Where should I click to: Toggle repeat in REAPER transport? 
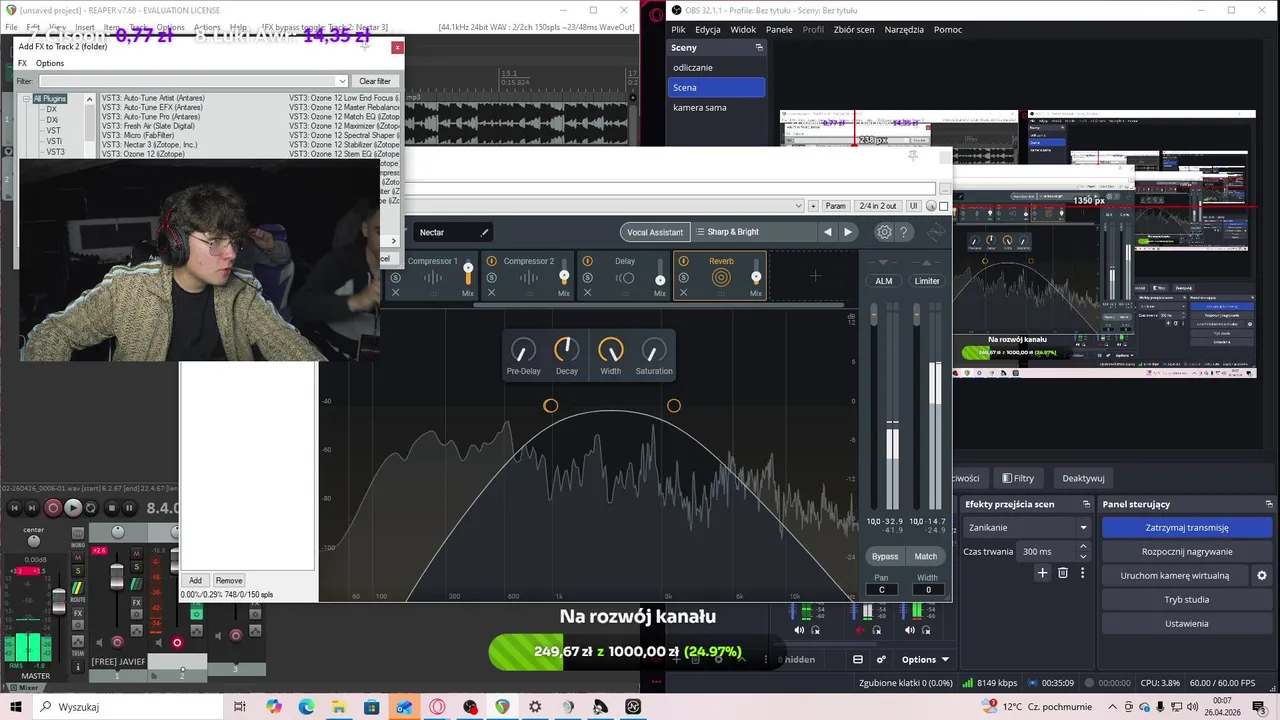(91, 508)
